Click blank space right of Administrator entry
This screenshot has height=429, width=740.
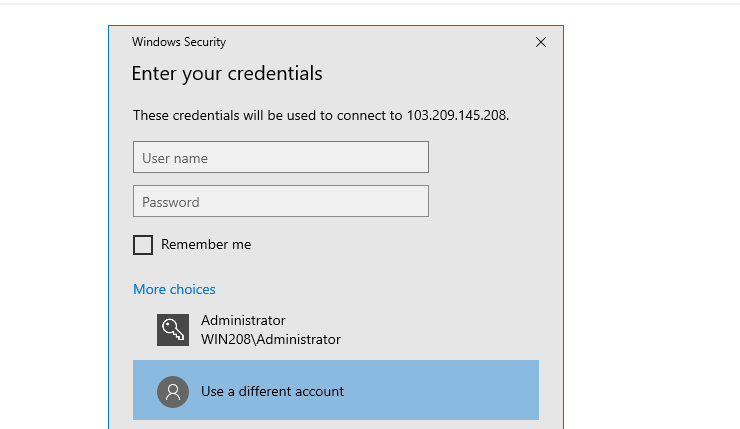(x=439, y=330)
